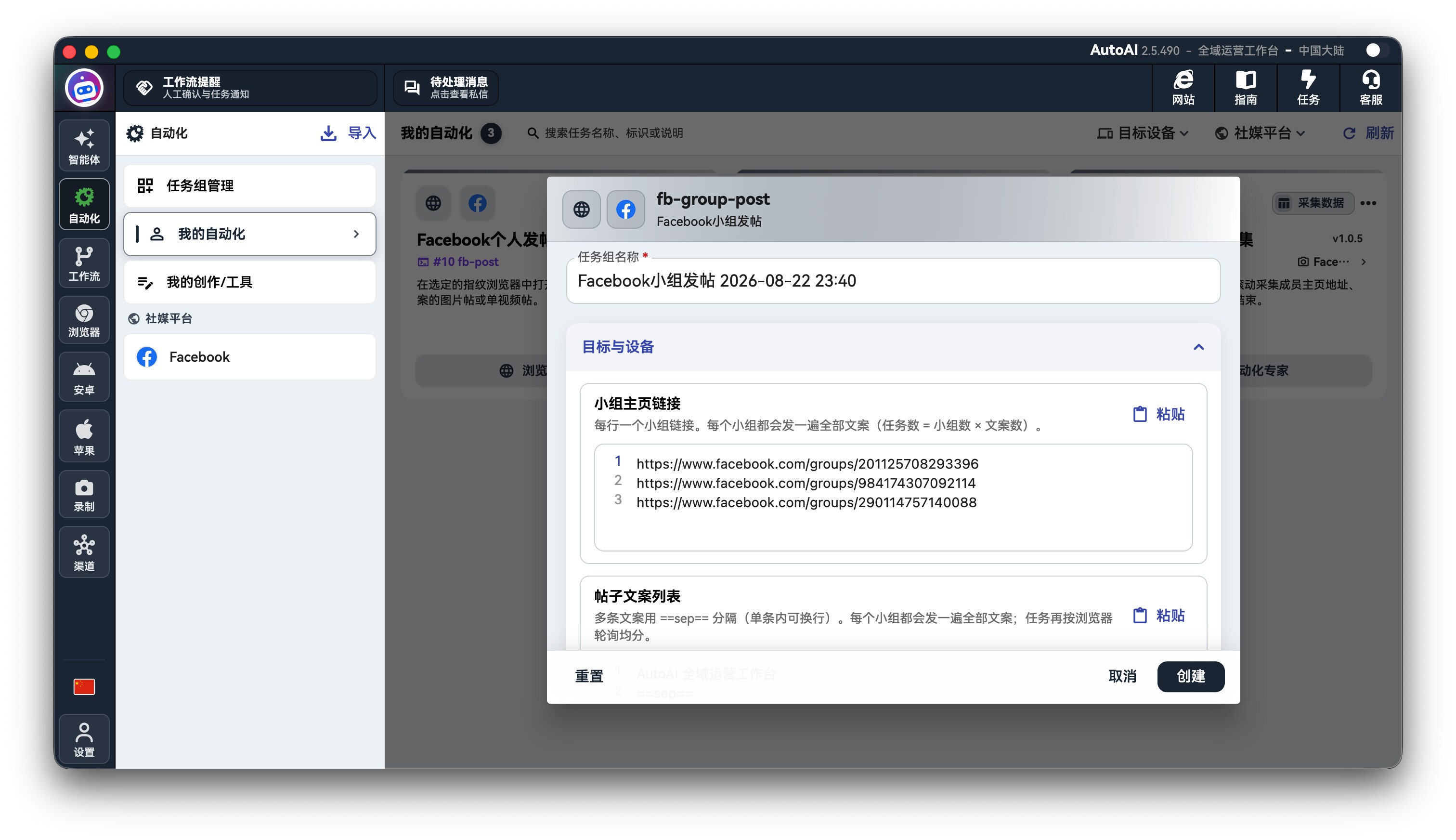1456x840 pixels.
Task: Expand the Face··· chevron on right card
Action: (1364, 262)
